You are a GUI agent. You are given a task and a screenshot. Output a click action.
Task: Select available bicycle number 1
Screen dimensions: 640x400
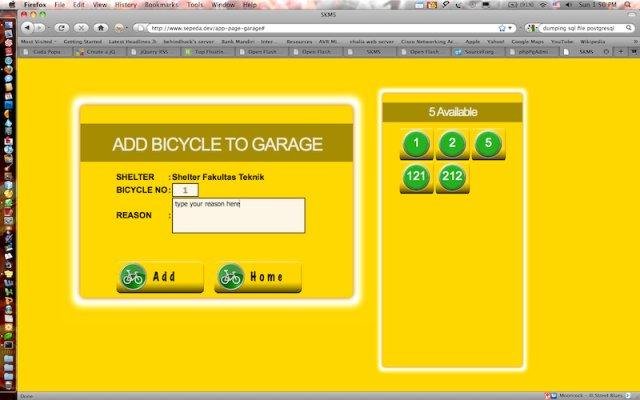pos(416,143)
